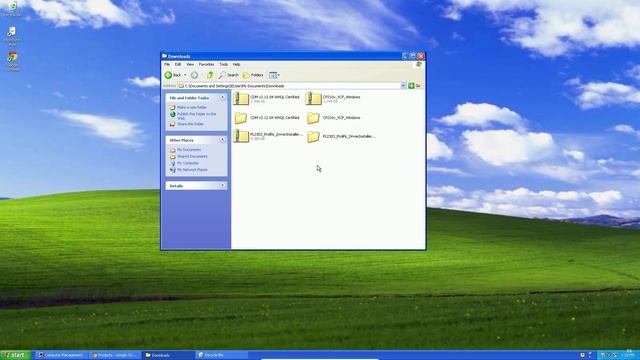
Task: Expand the Details panel chevron
Action: (x=222, y=186)
